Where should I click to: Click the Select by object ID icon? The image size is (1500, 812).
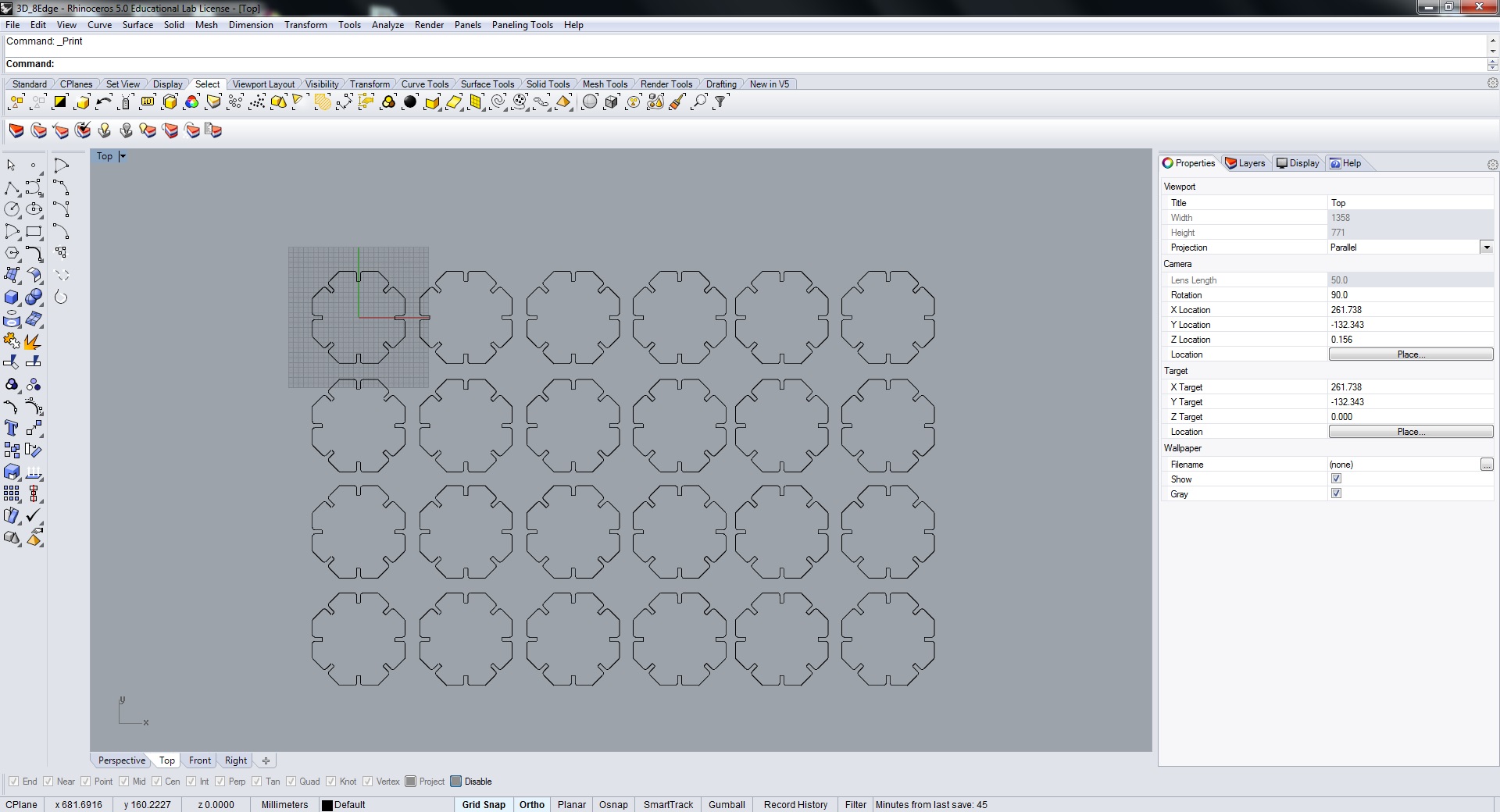tap(148, 102)
